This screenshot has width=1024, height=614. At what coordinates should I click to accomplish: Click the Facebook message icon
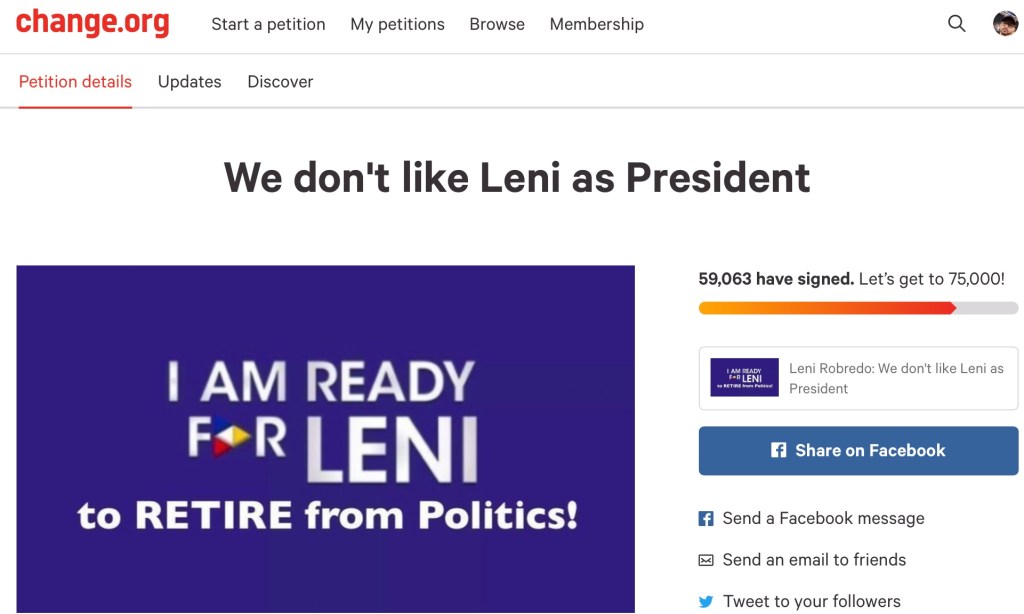pos(706,519)
